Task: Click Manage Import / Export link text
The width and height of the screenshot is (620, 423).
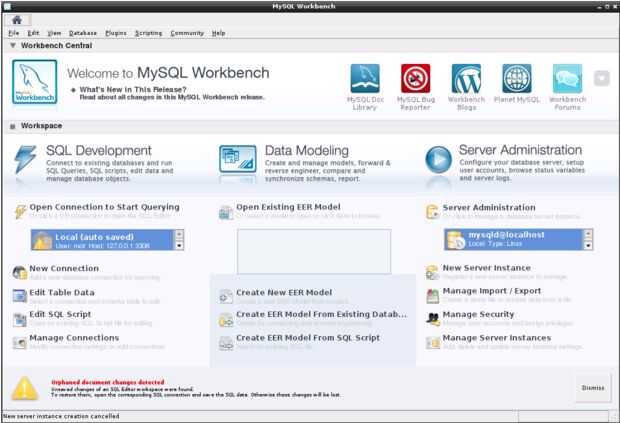Action: [491, 291]
